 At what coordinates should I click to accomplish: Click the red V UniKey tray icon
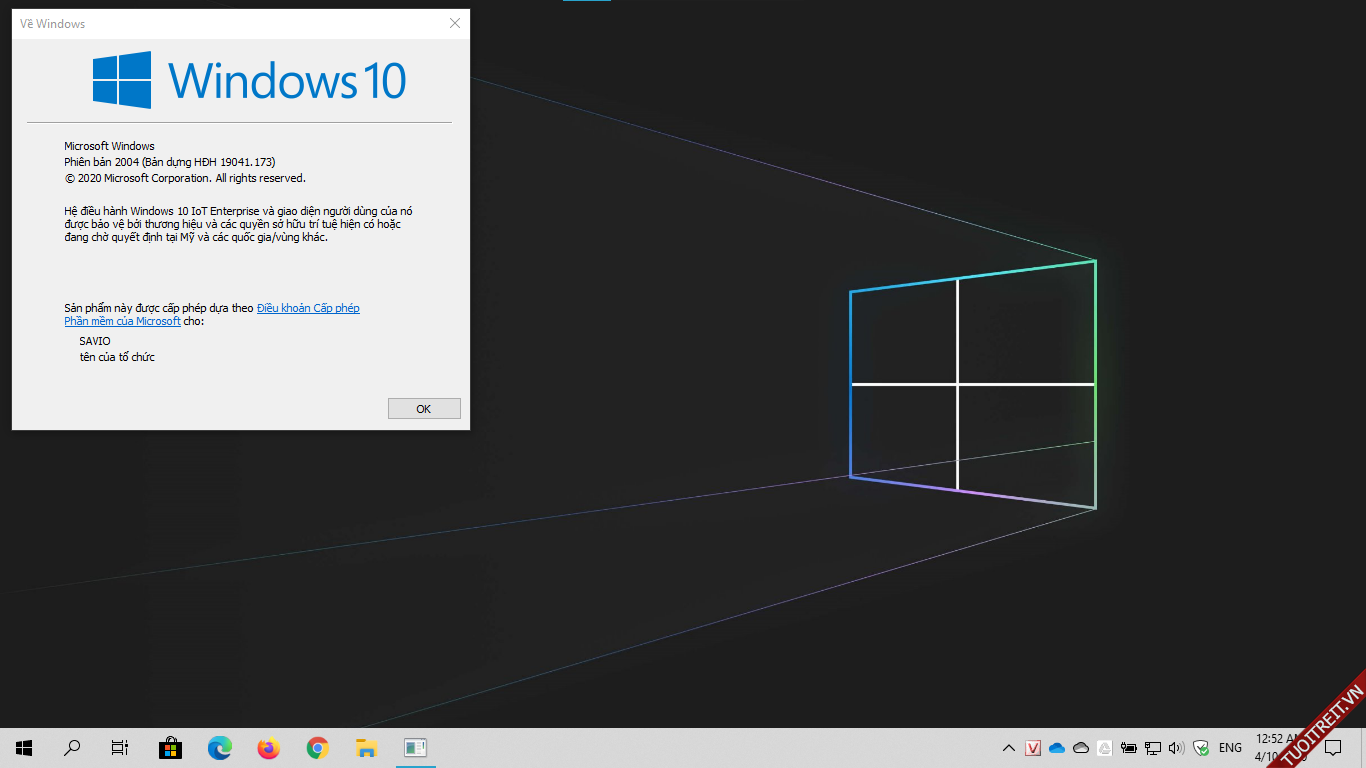1033,748
